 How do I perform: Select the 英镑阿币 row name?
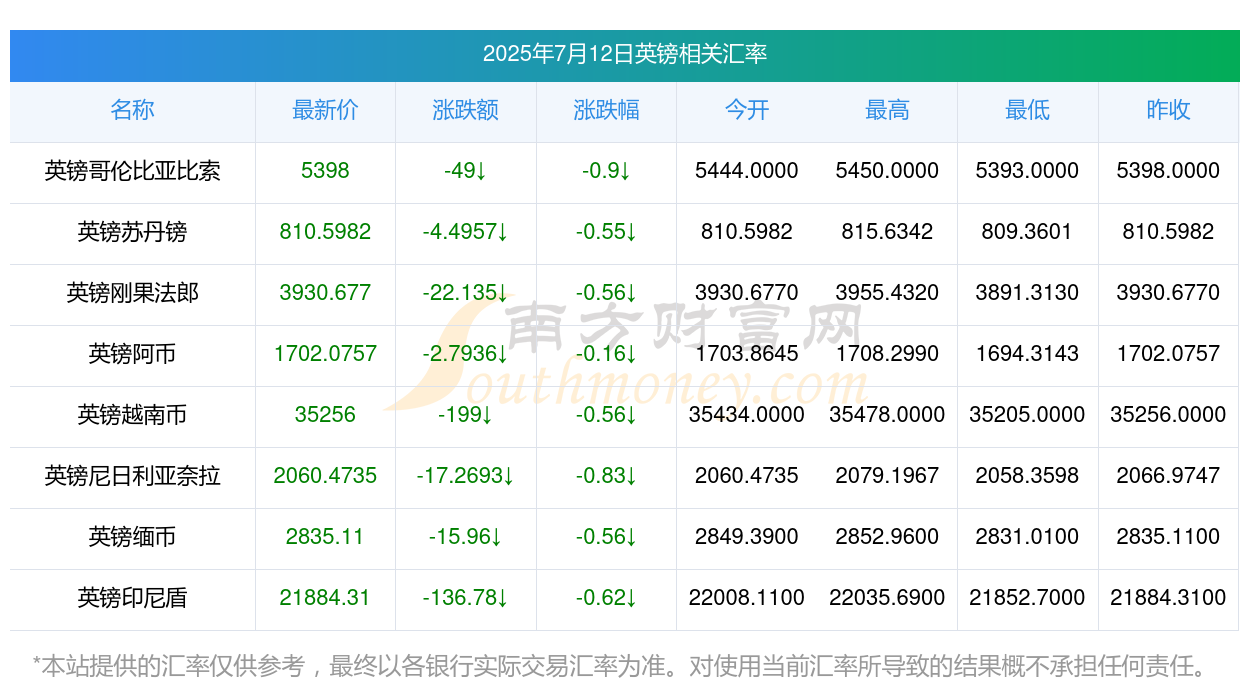point(132,354)
